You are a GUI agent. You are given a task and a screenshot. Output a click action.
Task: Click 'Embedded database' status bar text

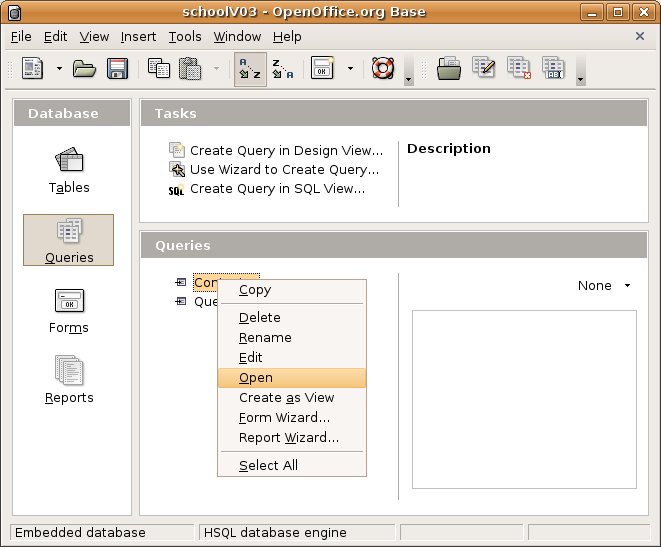click(80, 533)
